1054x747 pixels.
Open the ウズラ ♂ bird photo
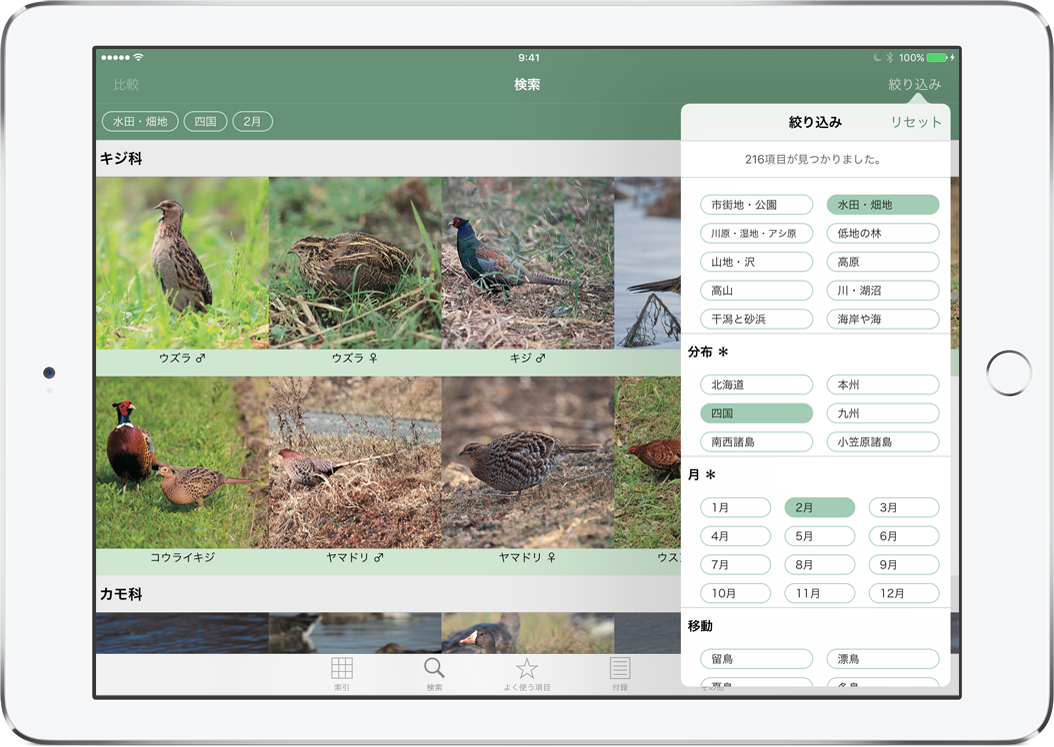click(x=182, y=263)
